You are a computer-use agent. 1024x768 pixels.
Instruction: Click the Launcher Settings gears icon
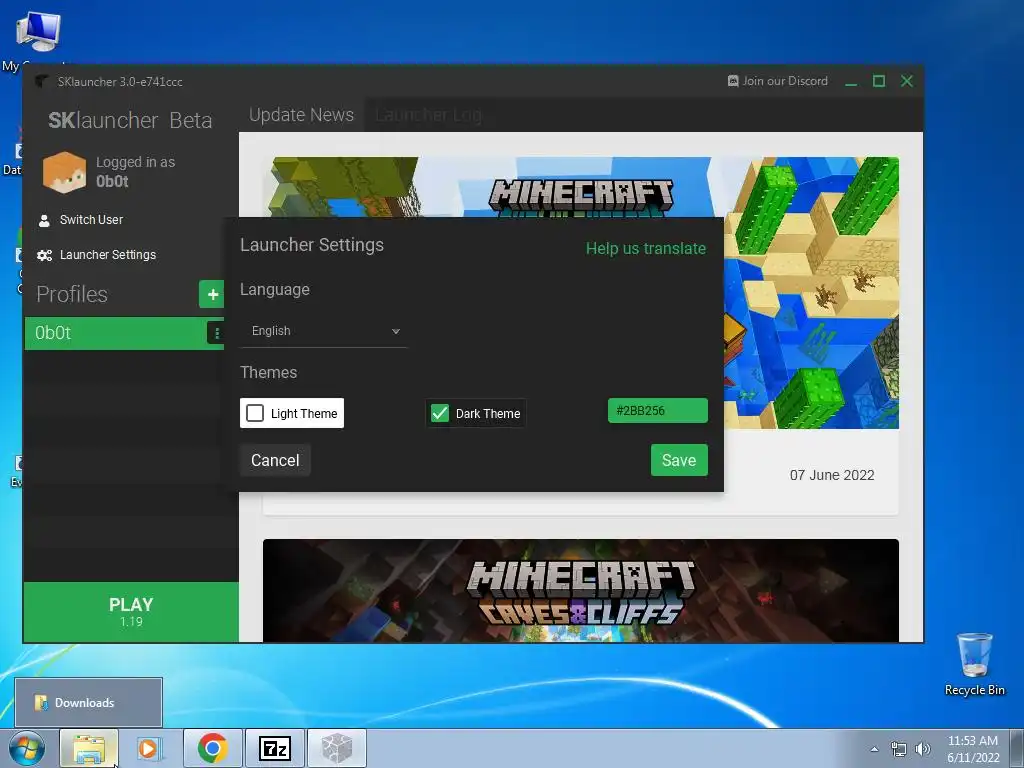coord(44,255)
